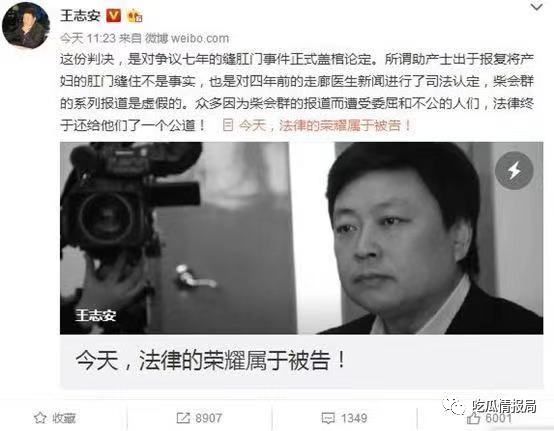The height and width of the screenshot is (431, 554).
Task: Click the membership badge beside the verified icon
Action: click(x=135, y=16)
